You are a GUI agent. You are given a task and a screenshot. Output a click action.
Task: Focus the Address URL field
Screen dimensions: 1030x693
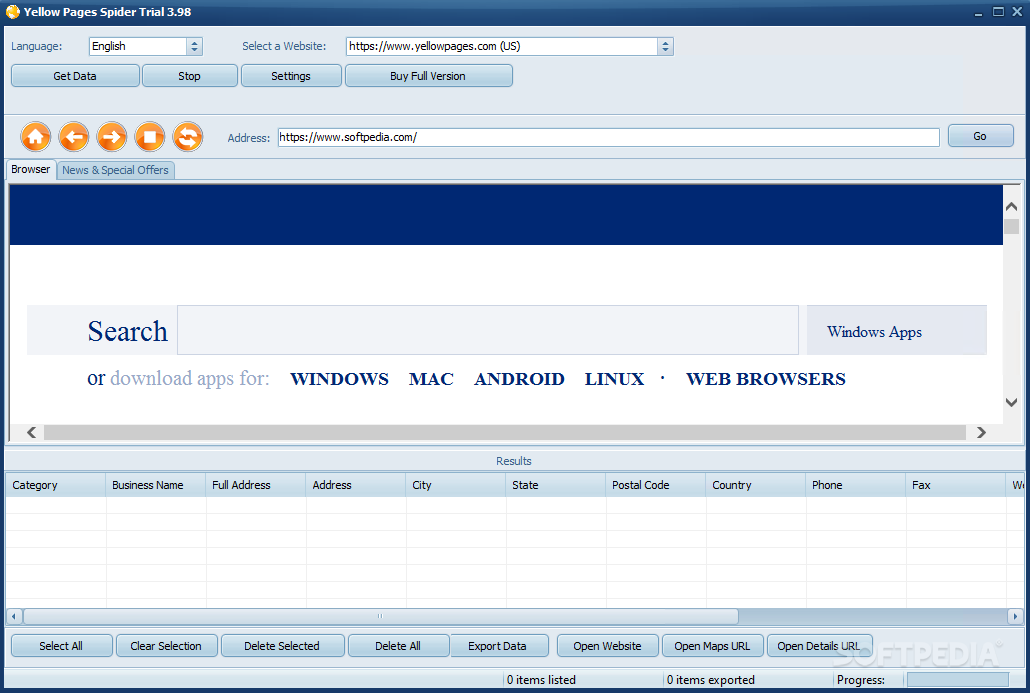pyautogui.click(x=608, y=137)
